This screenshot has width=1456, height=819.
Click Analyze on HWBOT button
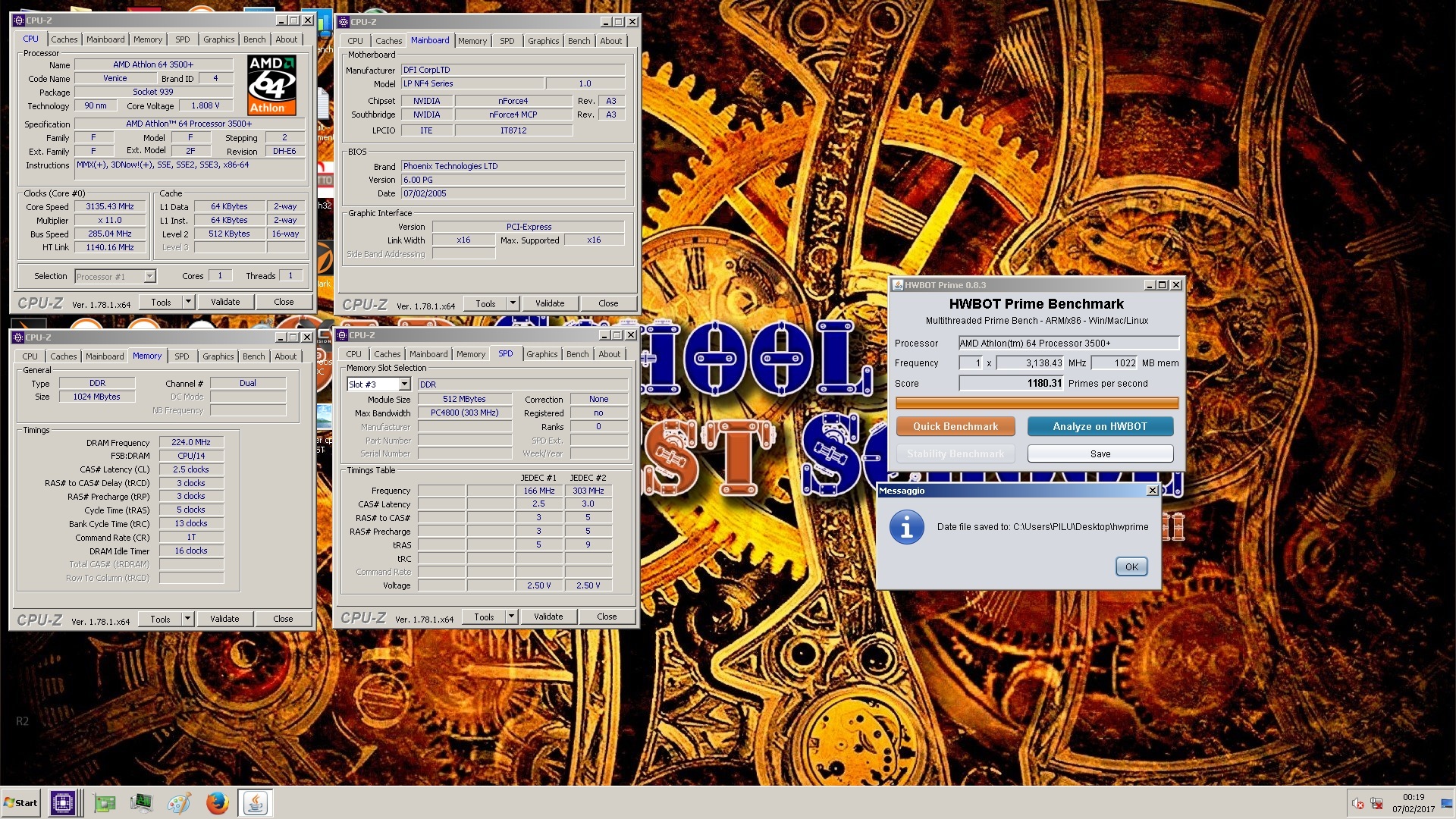pos(1100,426)
